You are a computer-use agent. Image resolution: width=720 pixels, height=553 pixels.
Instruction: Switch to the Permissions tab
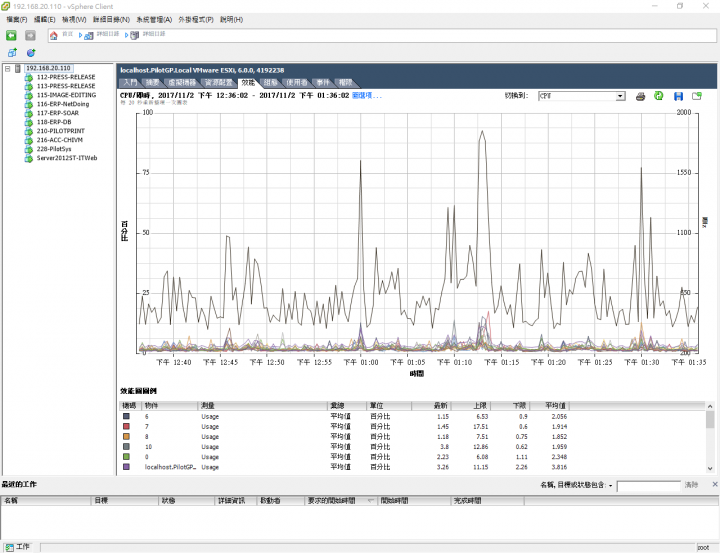tap(345, 83)
